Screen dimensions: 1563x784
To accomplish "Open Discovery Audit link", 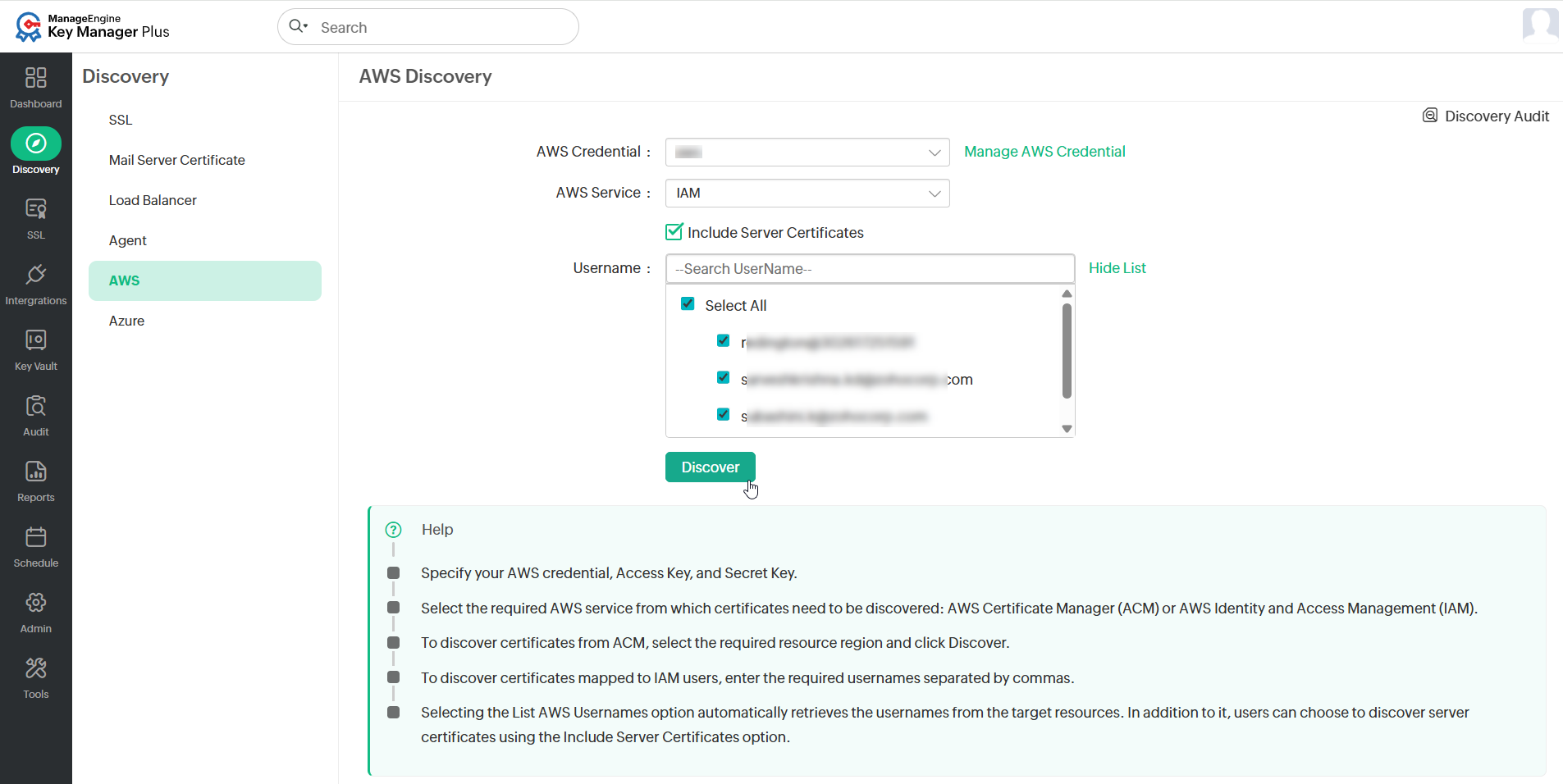I will tap(1497, 116).
